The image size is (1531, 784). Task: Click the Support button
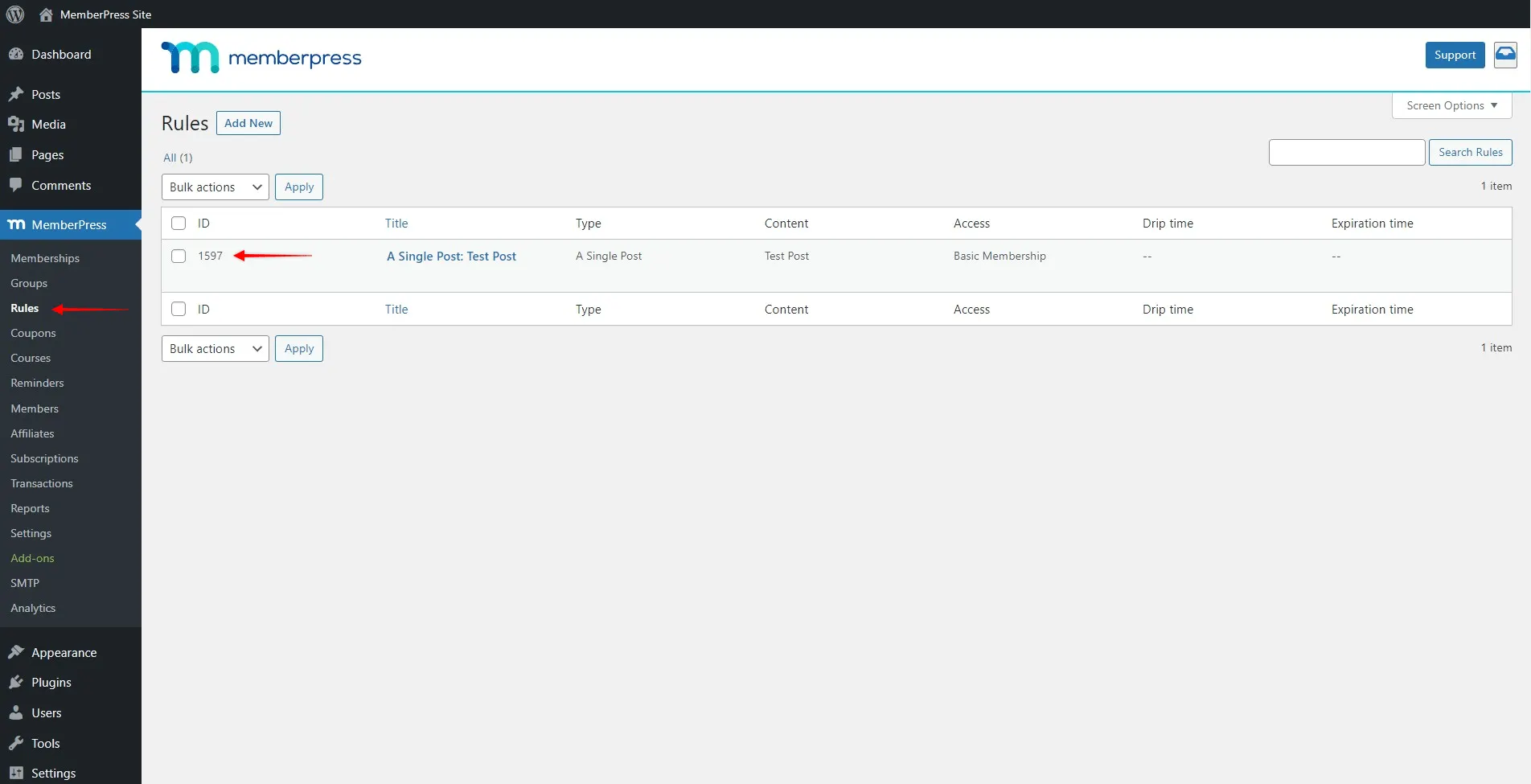(1455, 55)
